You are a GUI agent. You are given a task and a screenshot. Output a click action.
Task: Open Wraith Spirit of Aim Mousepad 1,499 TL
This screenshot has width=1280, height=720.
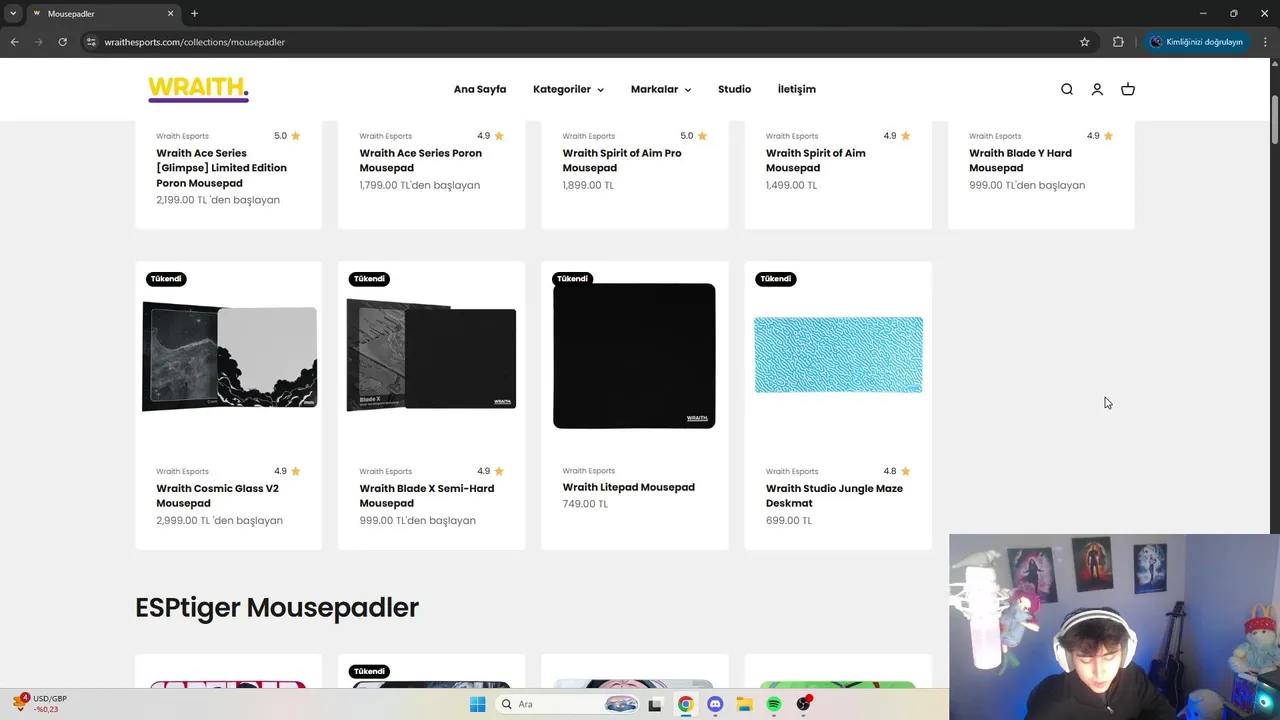click(x=816, y=160)
